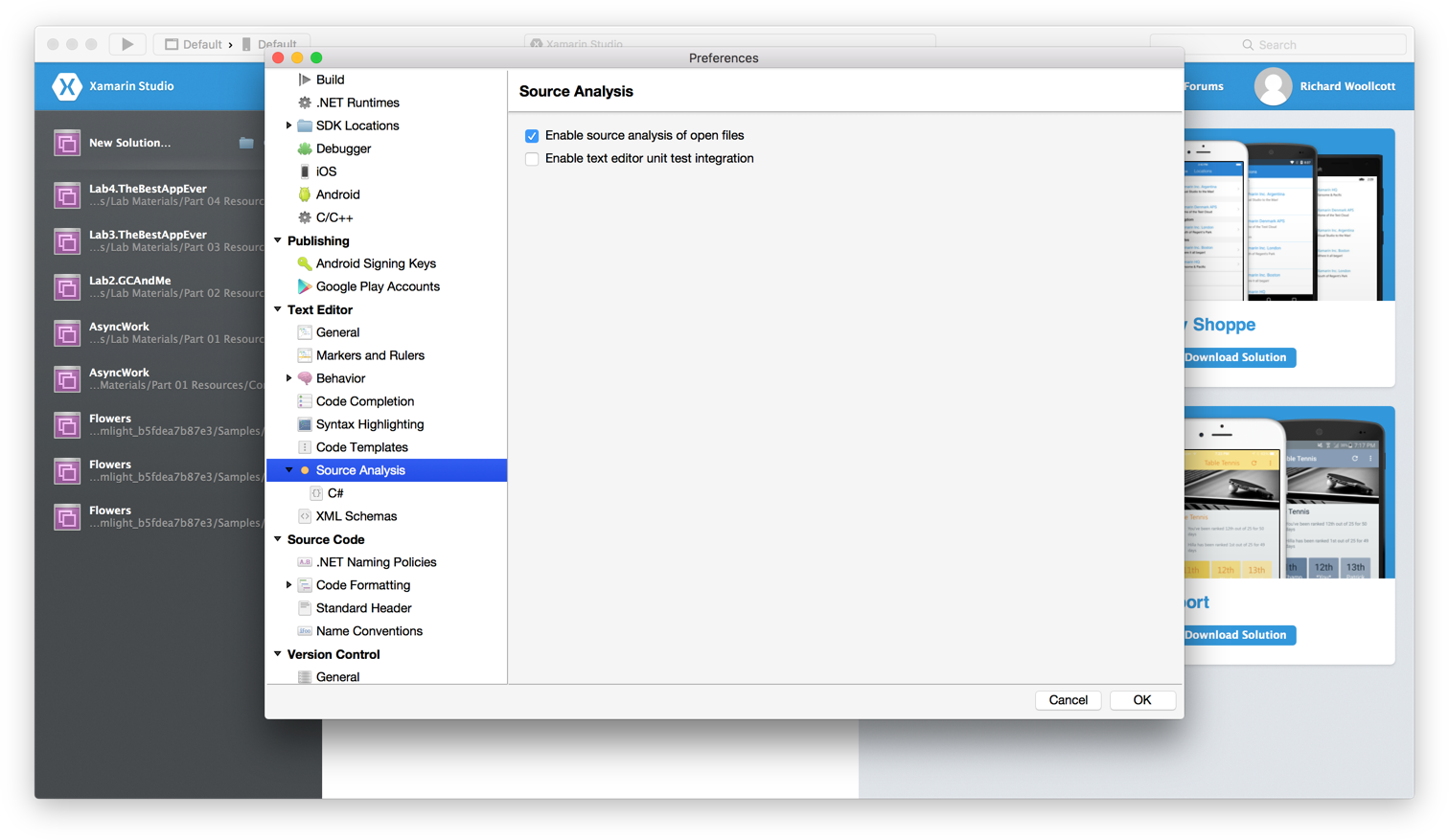Click the Code Completion icon

[x=305, y=401]
